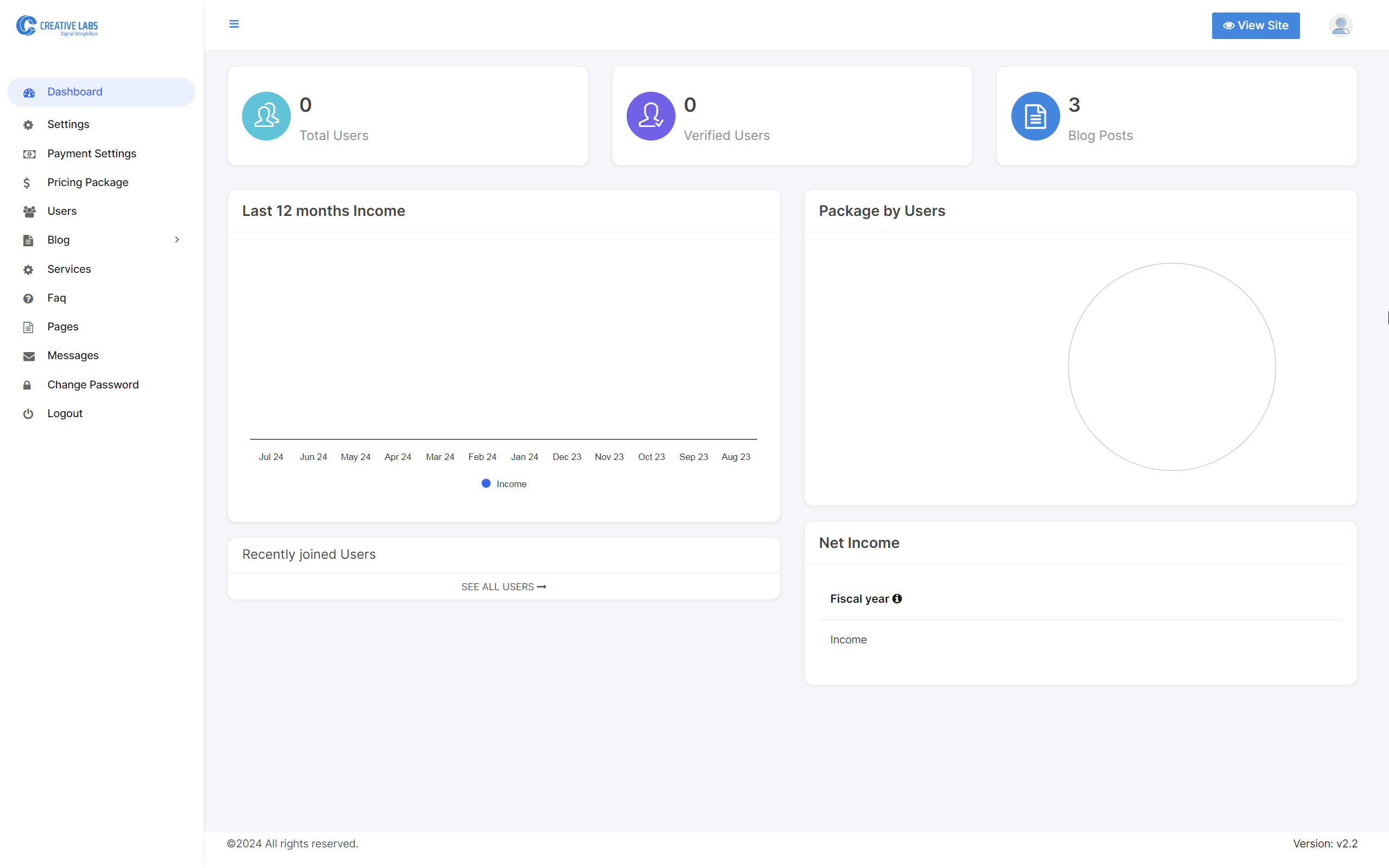Image resolution: width=1389 pixels, height=868 pixels.
Task: Toggle the Income legend on the chart
Action: tap(504, 483)
